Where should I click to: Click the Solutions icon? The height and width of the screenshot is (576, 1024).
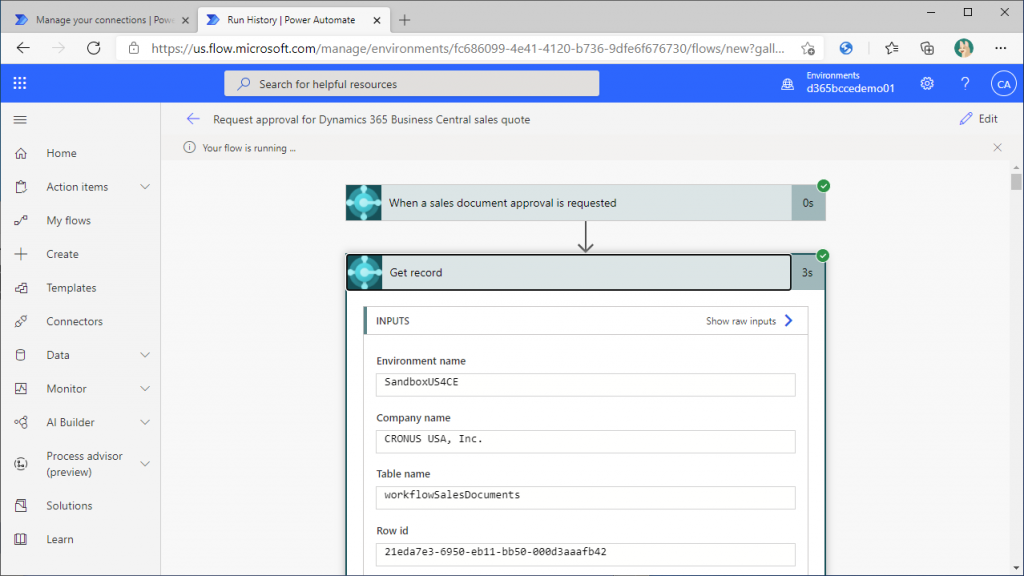tap(21, 505)
